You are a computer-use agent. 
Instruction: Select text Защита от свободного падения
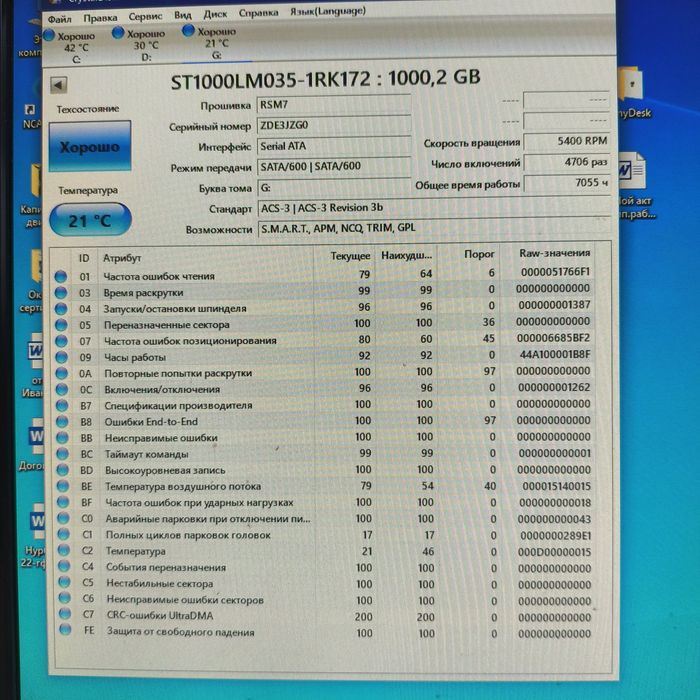coord(180,632)
